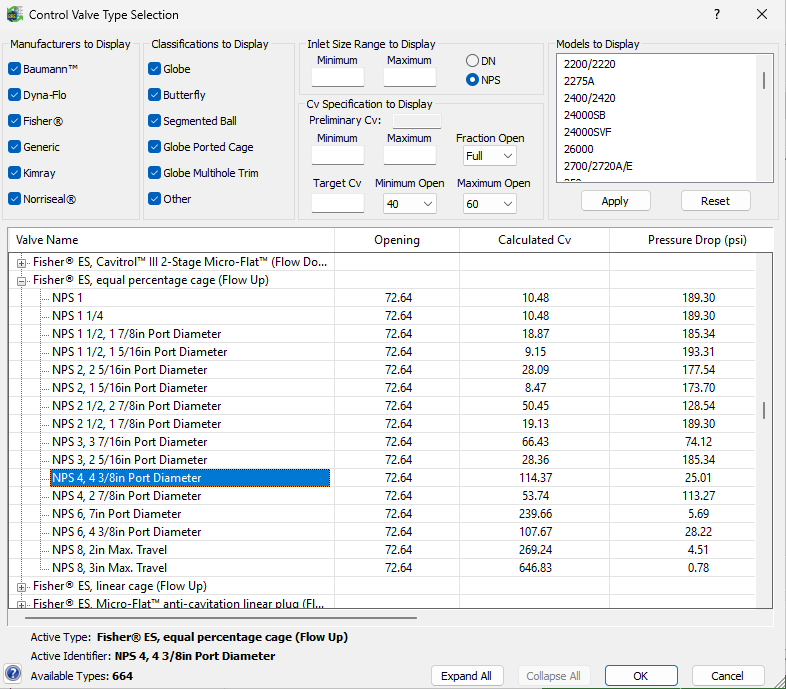Select model 2400/2420 in Models list

(590, 98)
